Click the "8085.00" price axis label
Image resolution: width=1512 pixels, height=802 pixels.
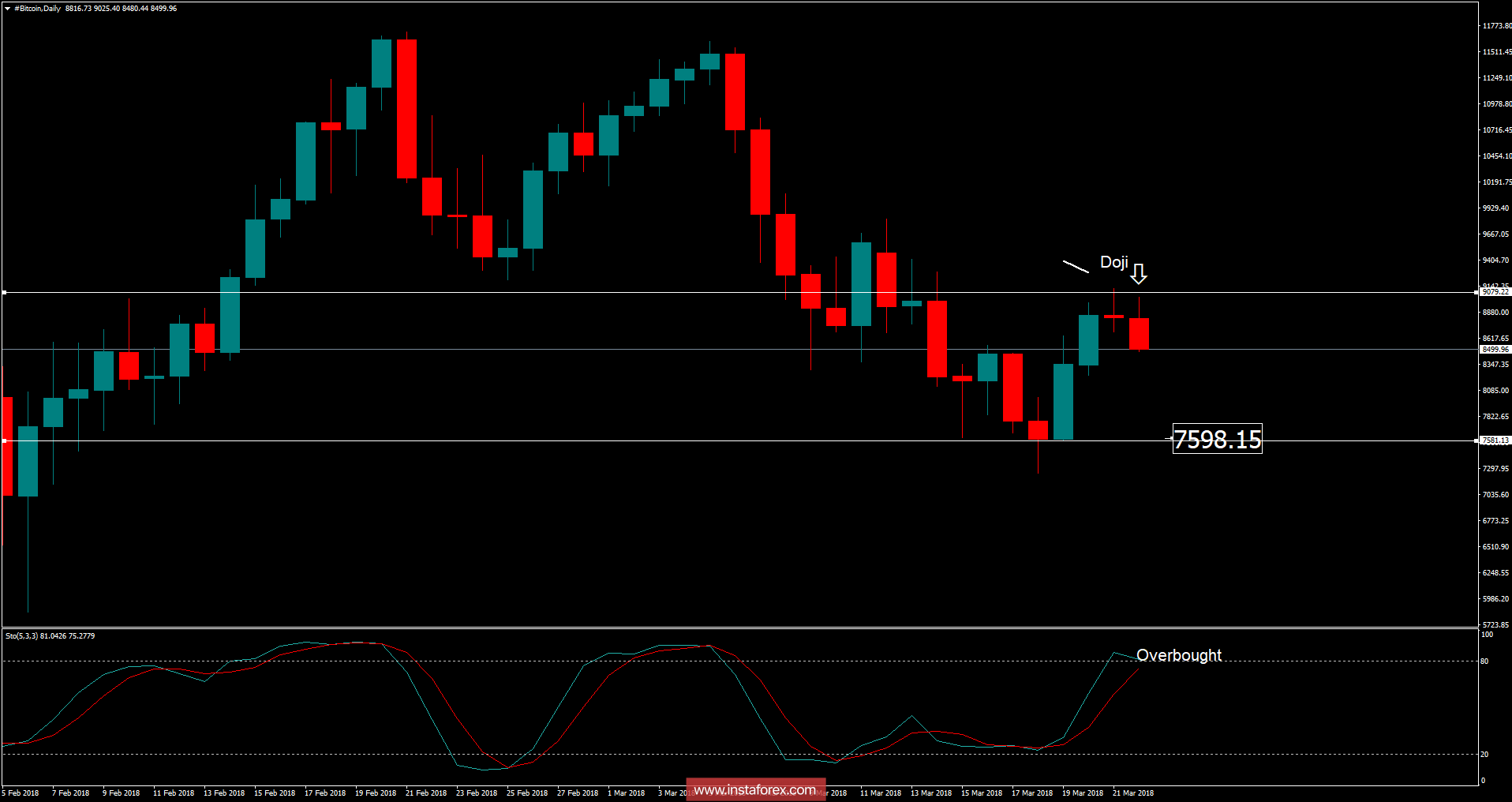(x=1495, y=391)
